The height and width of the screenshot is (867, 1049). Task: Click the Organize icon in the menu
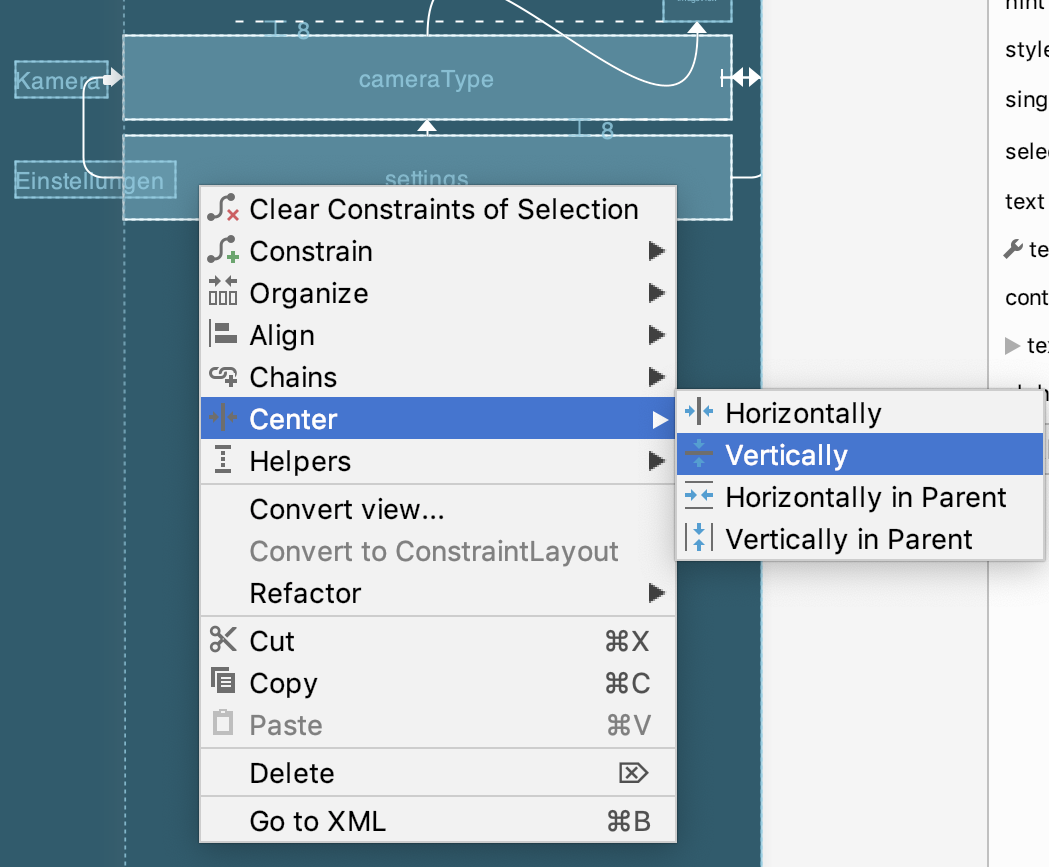pos(223,293)
